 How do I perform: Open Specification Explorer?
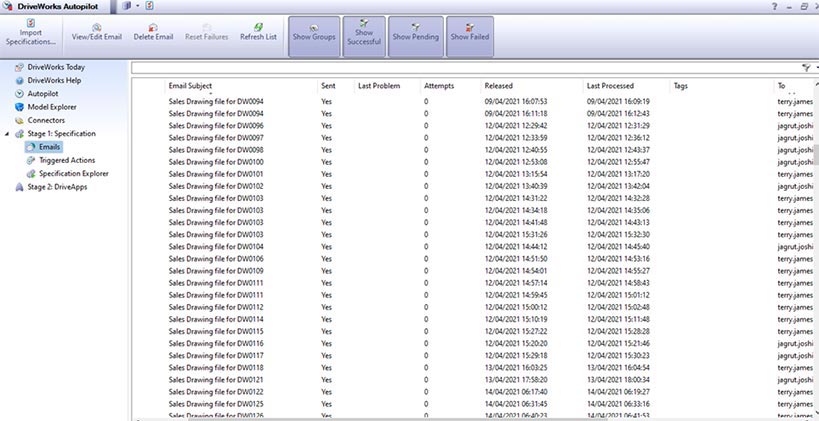point(74,173)
